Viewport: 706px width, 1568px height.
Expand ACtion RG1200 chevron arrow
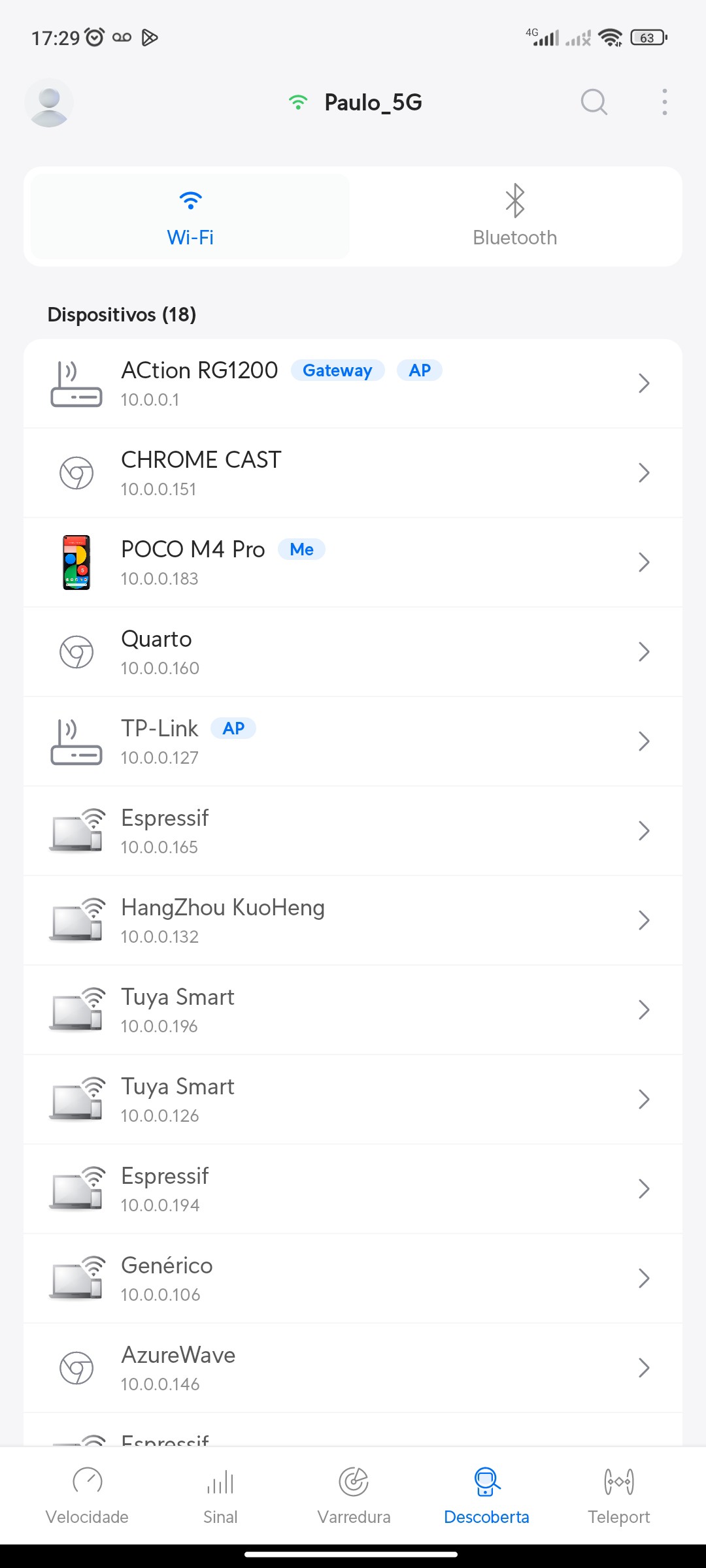coord(643,384)
